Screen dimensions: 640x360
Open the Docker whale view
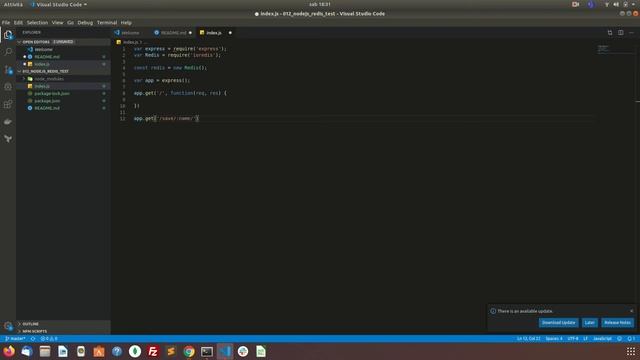tap(8, 121)
